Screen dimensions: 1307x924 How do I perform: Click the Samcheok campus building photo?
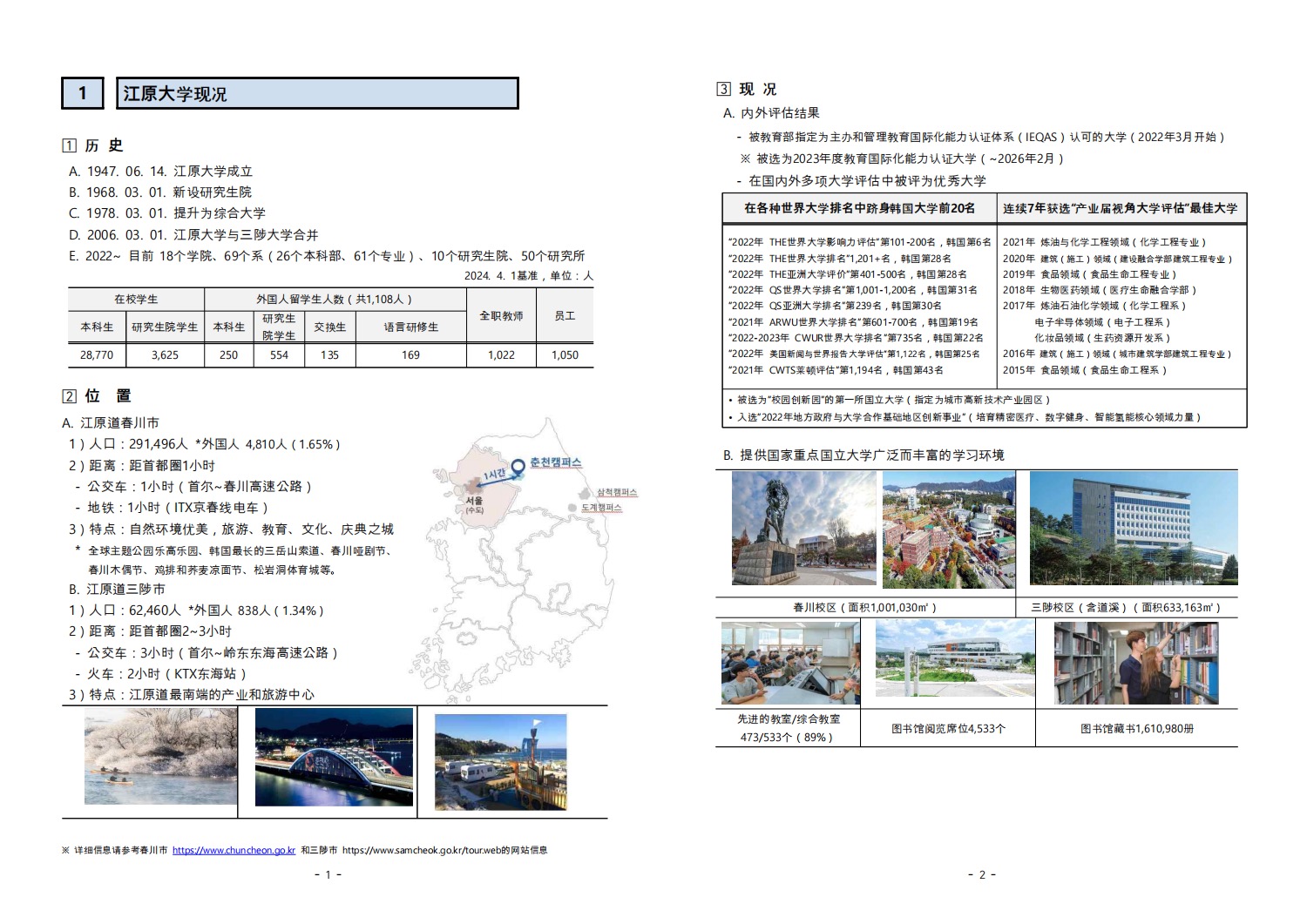[x=1133, y=529]
